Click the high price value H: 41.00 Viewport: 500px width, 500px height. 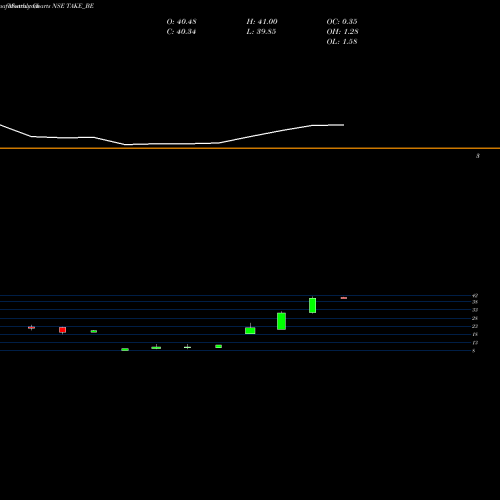click(x=262, y=22)
